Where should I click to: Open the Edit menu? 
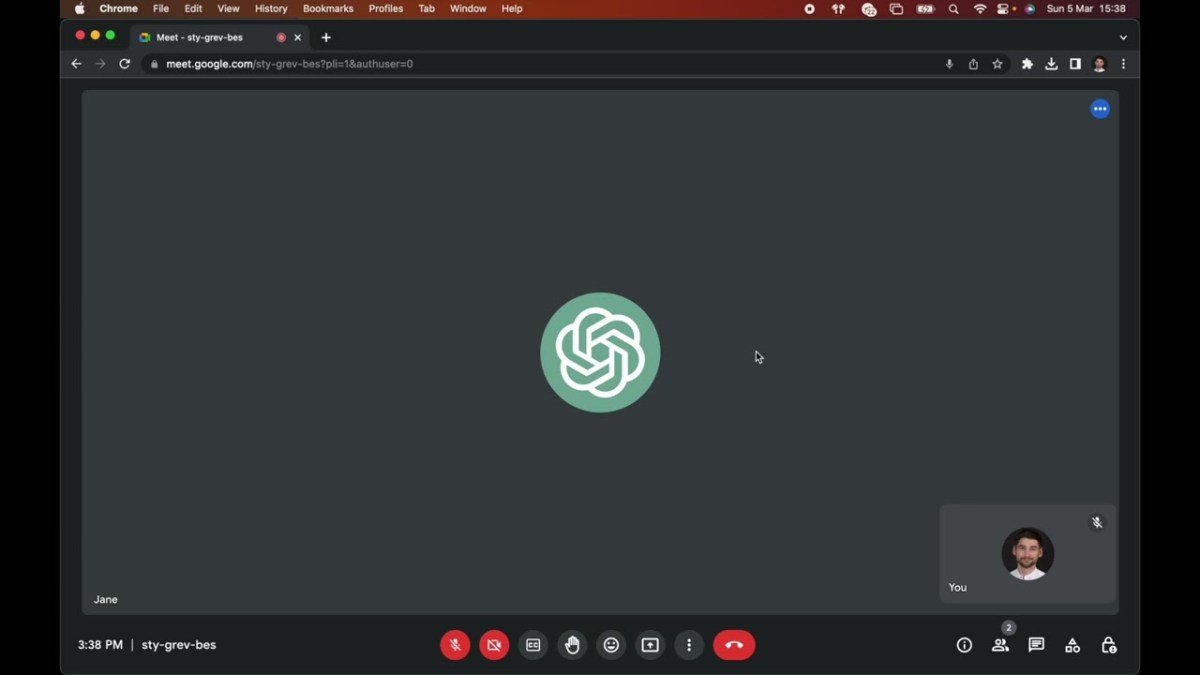click(193, 8)
